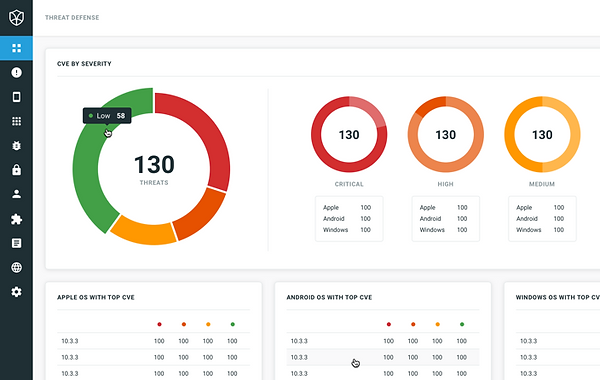The image size is (600, 380).
Task: Click the Android row in the Critical breakdown
Action: coord(347,219)
